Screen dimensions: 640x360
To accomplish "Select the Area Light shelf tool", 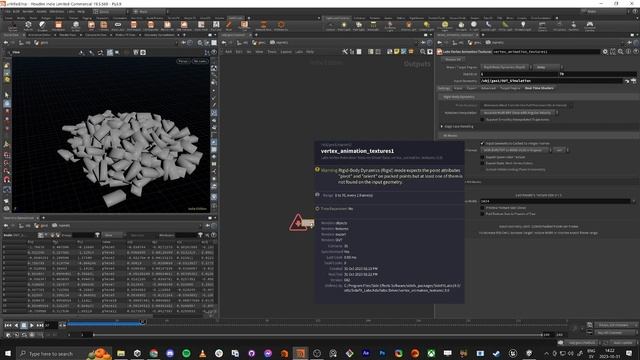I will (373, 26).
